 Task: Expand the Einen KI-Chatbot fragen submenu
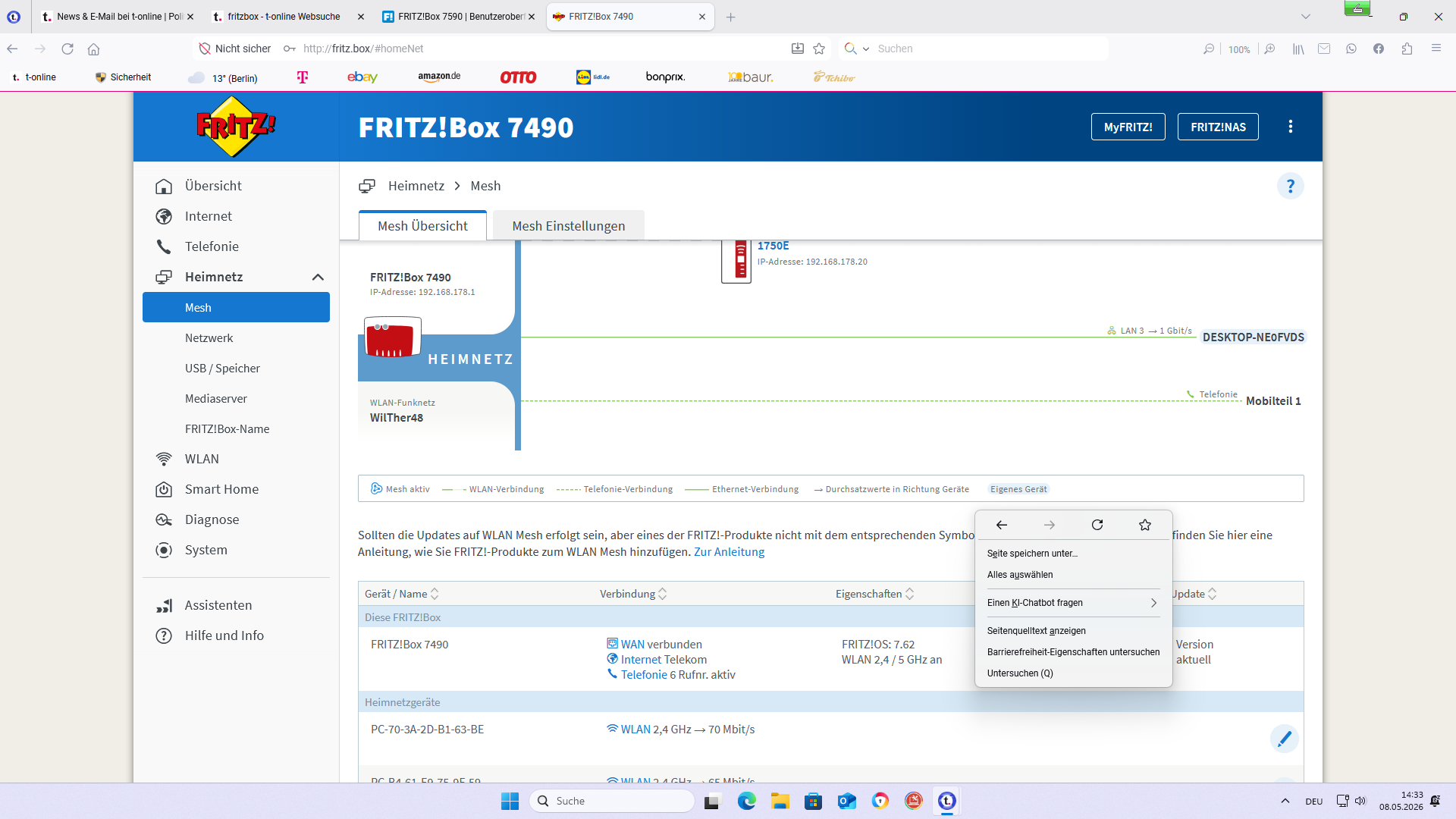tap(1073, 603)
